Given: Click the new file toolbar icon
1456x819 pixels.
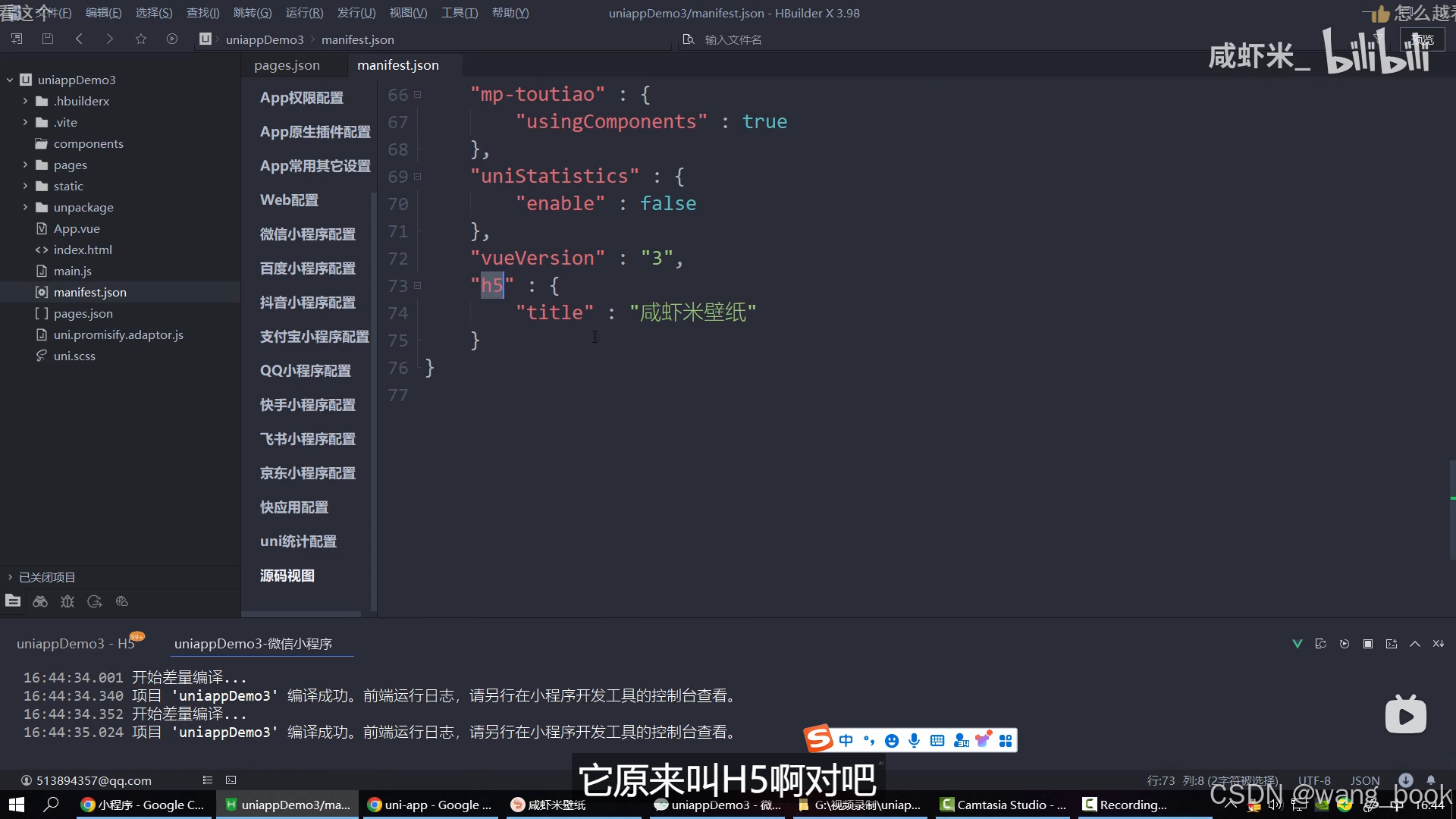Looking at the screenshot, I should click(x=17, y=39).
